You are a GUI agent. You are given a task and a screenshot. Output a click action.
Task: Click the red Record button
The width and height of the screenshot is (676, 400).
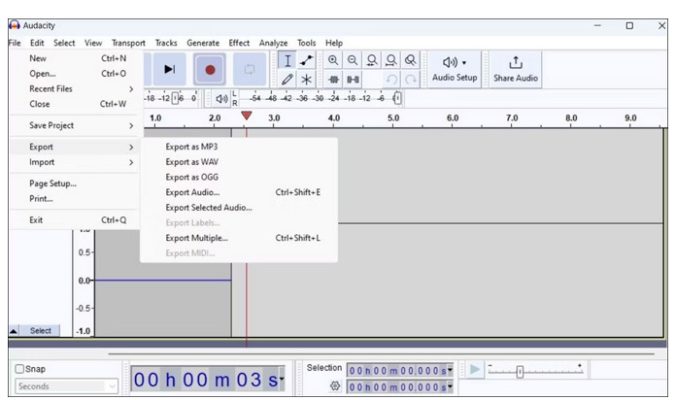(210, 69)
